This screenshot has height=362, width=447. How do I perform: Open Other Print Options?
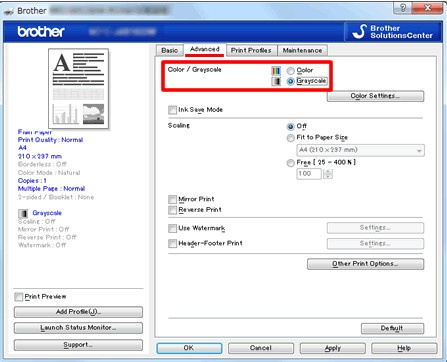[365, 264]
